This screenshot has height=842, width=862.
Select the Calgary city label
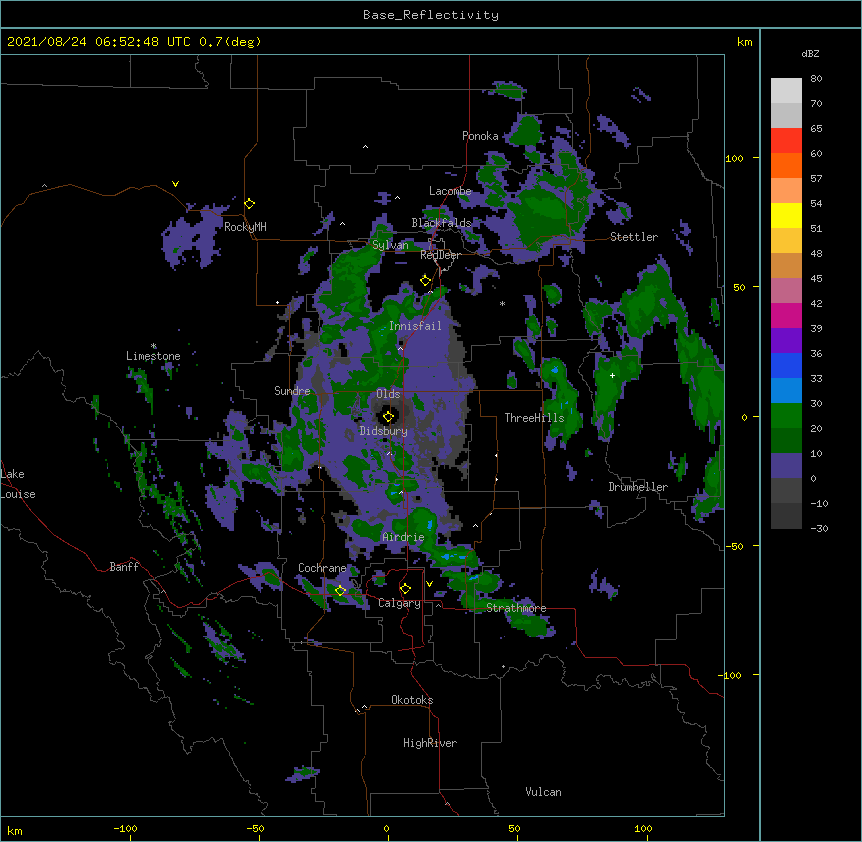click(399, 603)
